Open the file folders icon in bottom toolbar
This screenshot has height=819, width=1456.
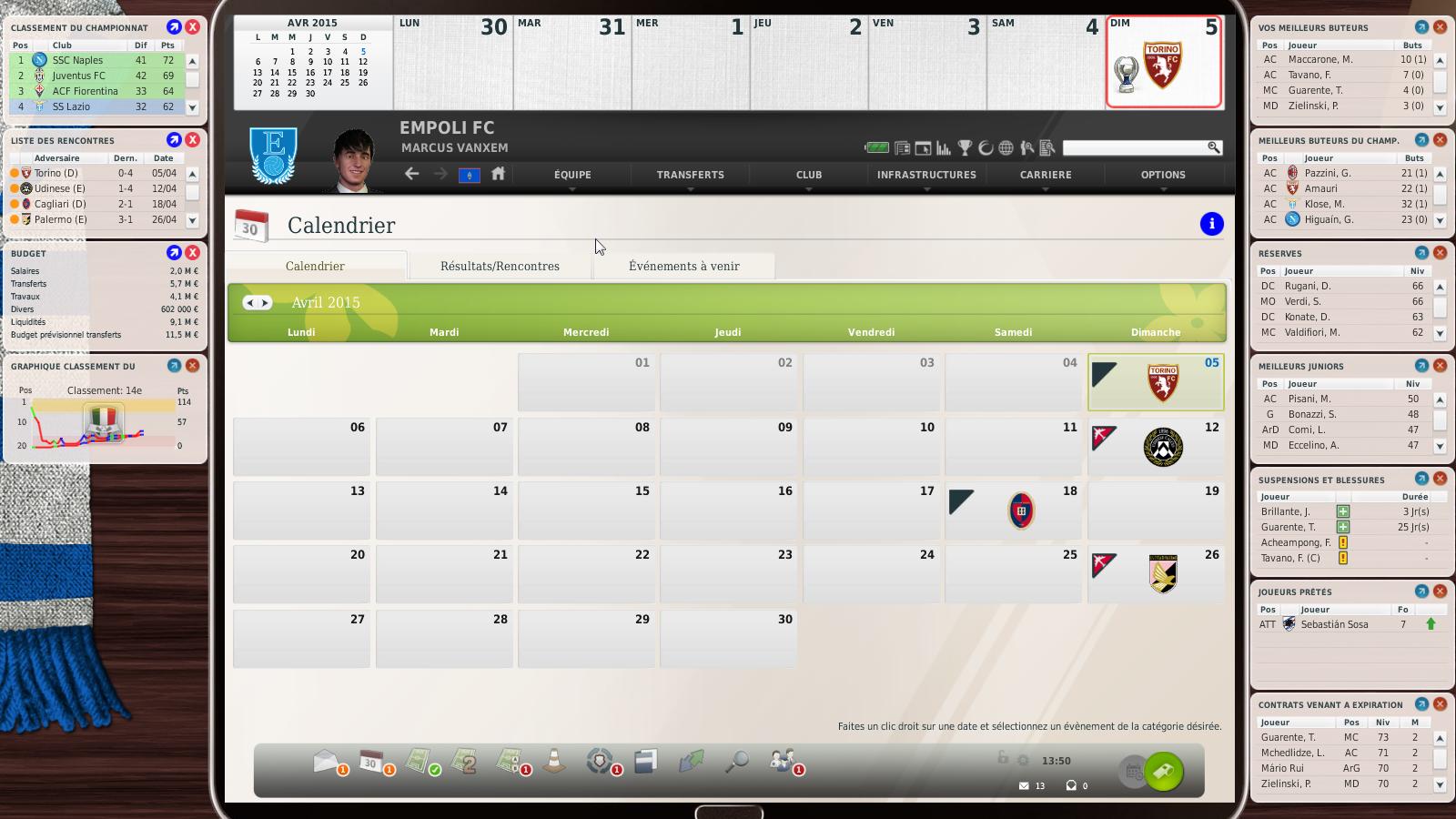(x=645, y=761)
